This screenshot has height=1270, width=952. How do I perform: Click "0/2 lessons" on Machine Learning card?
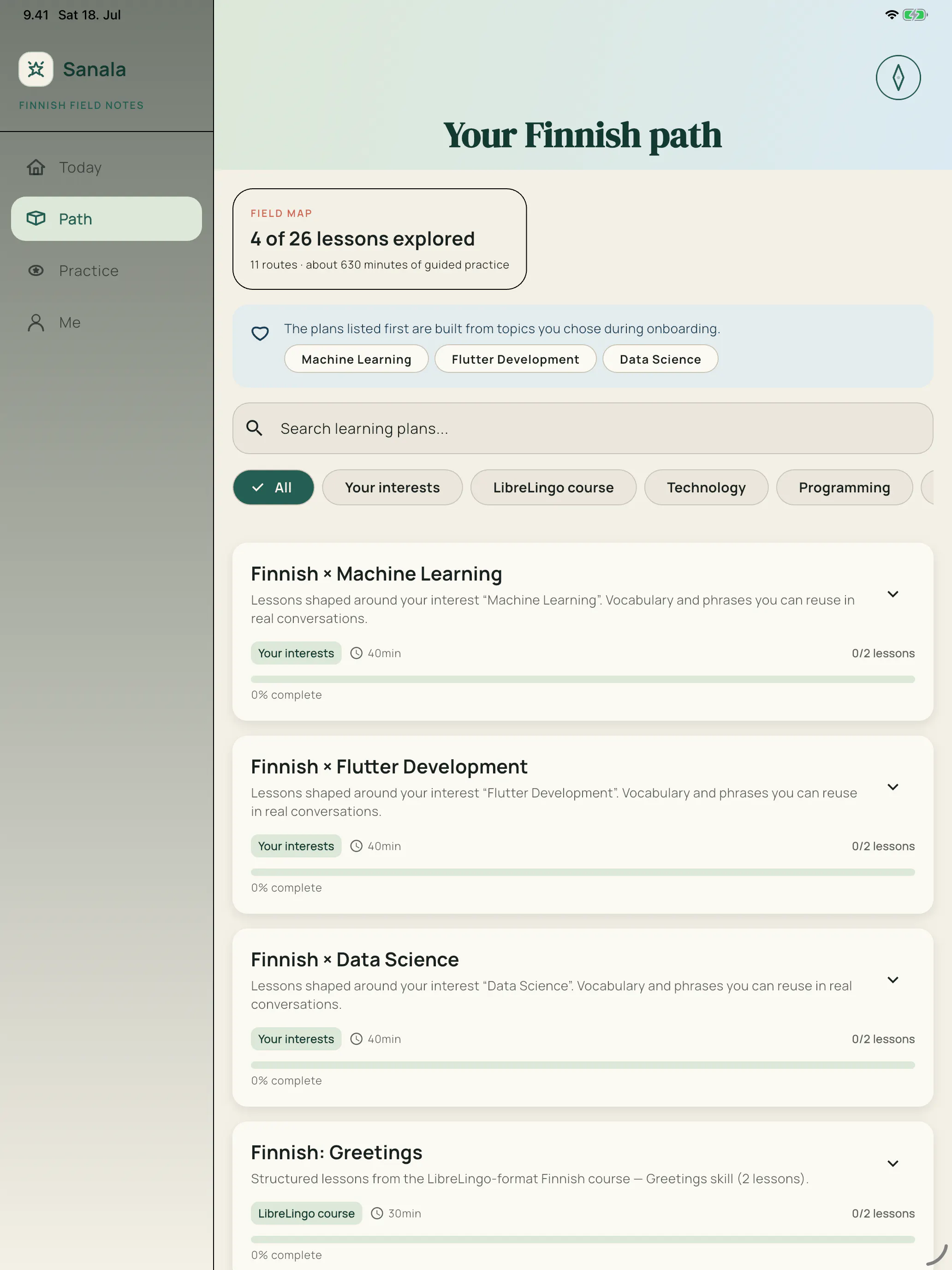pyautogui.click(x=883, y=653)
